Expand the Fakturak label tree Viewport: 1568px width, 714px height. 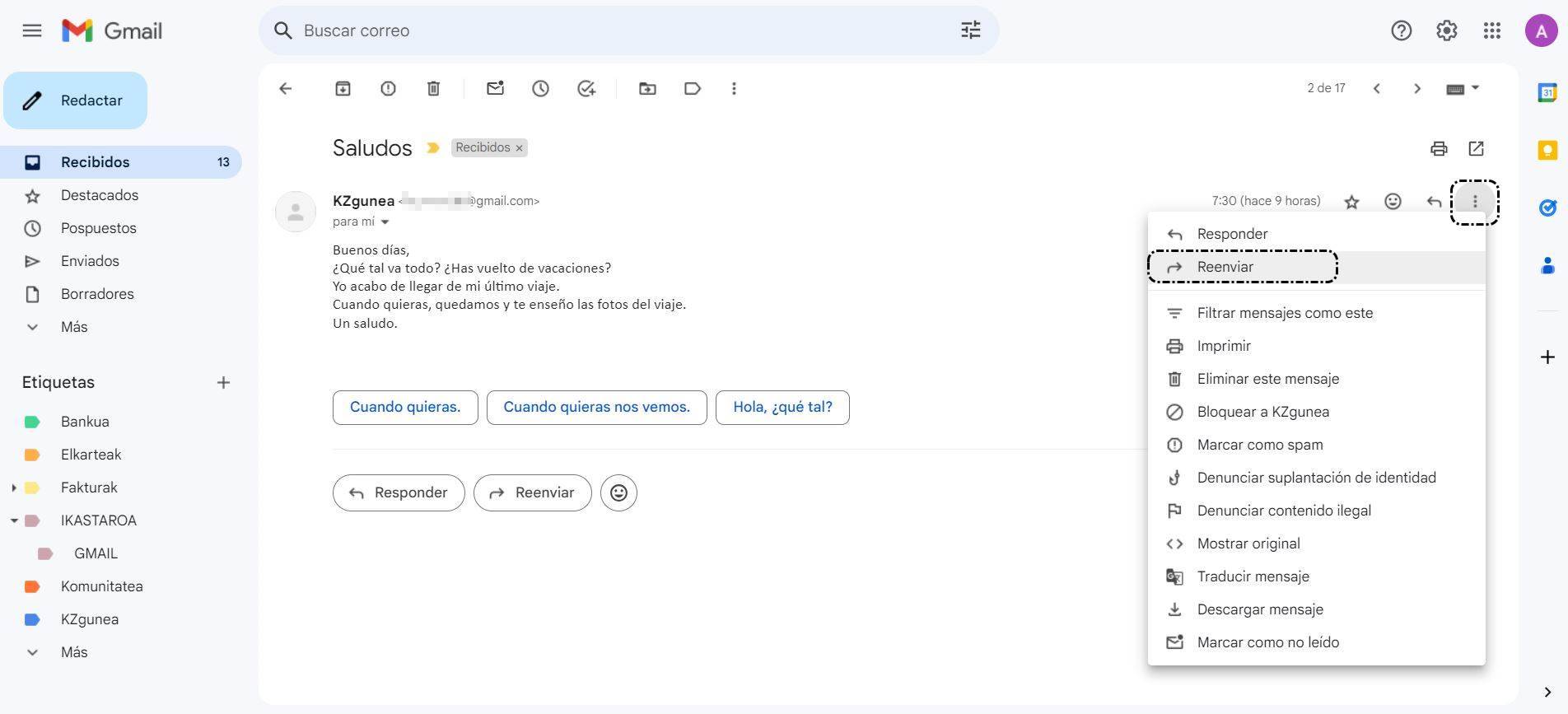click(x=14, y=488)
